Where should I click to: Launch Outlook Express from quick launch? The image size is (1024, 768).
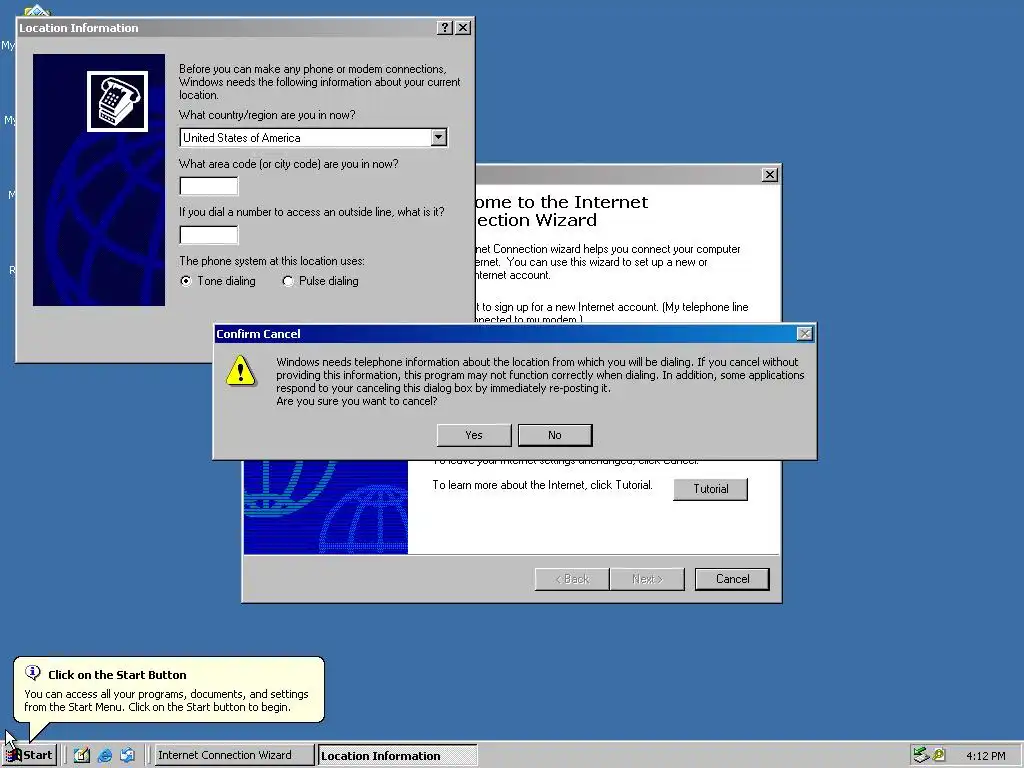(x=127, y=755)
